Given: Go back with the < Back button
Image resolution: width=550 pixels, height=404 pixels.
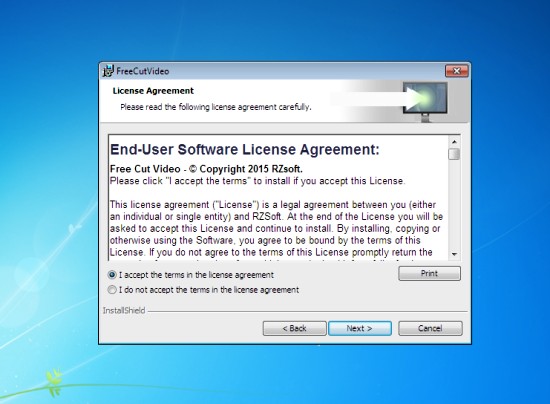Looking at the screenshot, I should tap(295, 328).
